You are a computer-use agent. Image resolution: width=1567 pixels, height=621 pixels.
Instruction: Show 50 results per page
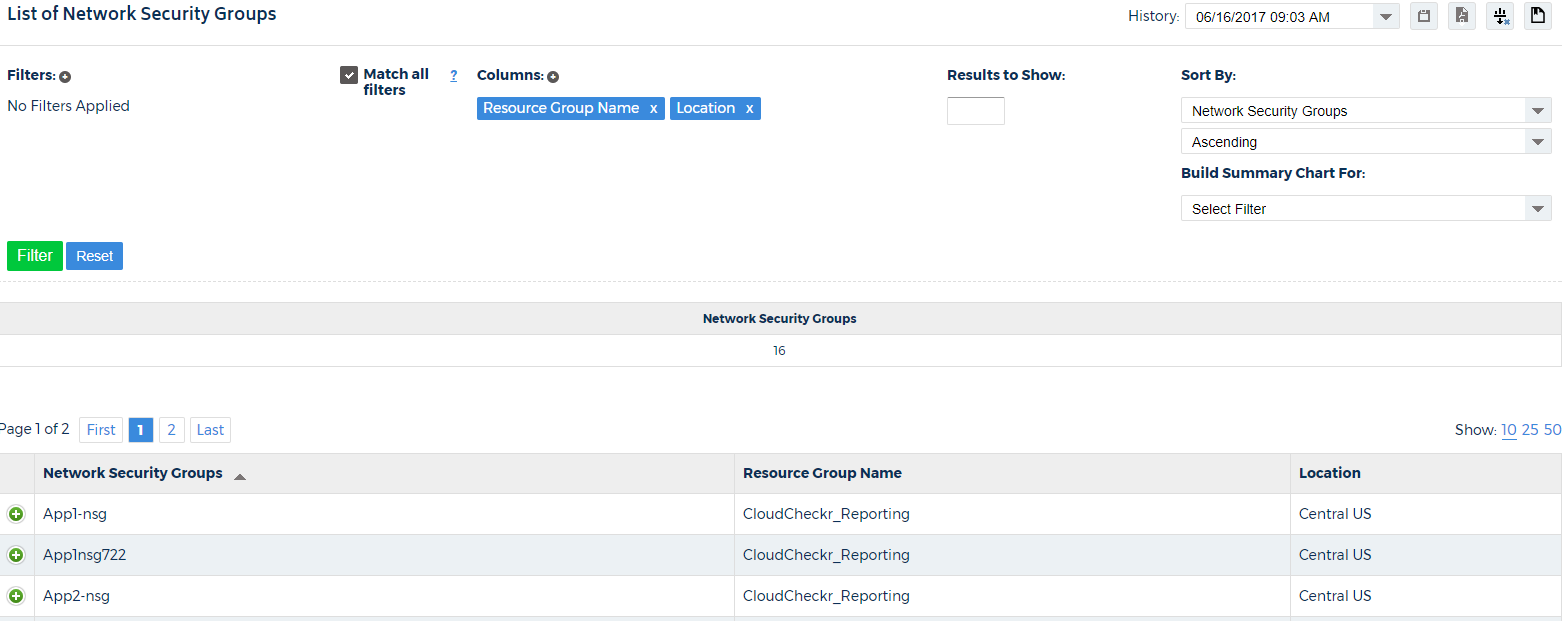pyautogui.click(x=1553, y=430)
